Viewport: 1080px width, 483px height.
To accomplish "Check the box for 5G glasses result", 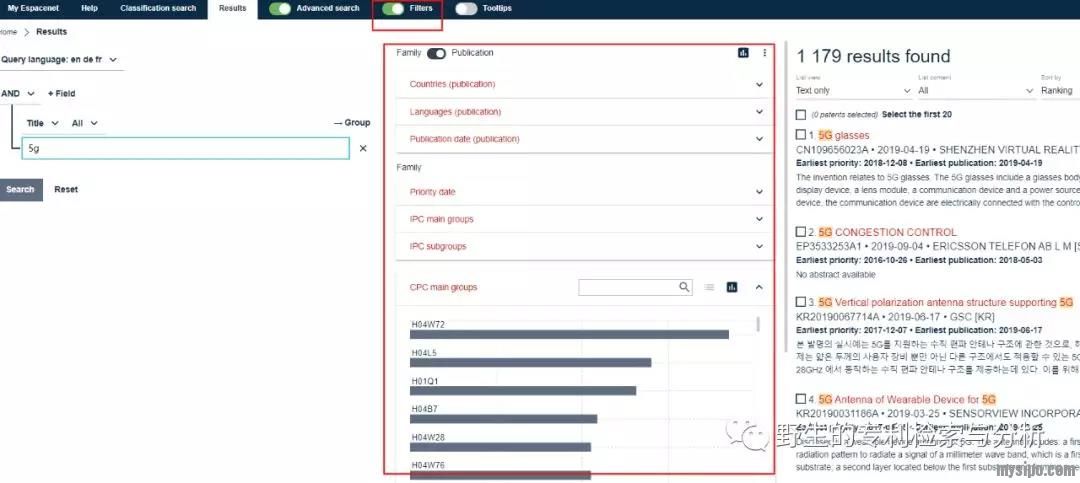I will (801, 134).
